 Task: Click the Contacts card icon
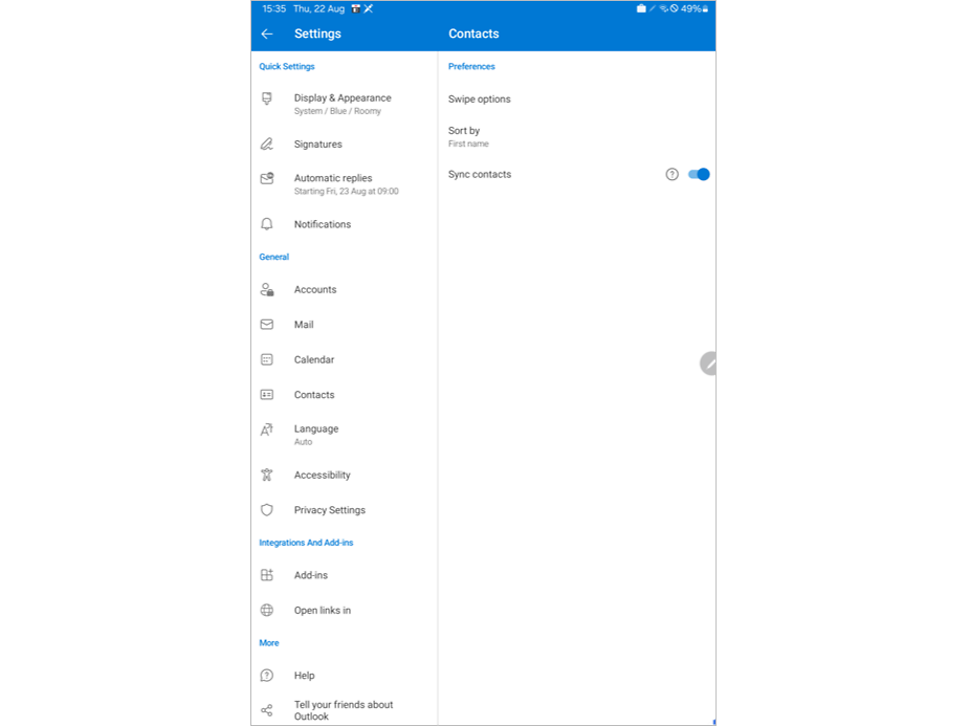(x=266, y=394)
